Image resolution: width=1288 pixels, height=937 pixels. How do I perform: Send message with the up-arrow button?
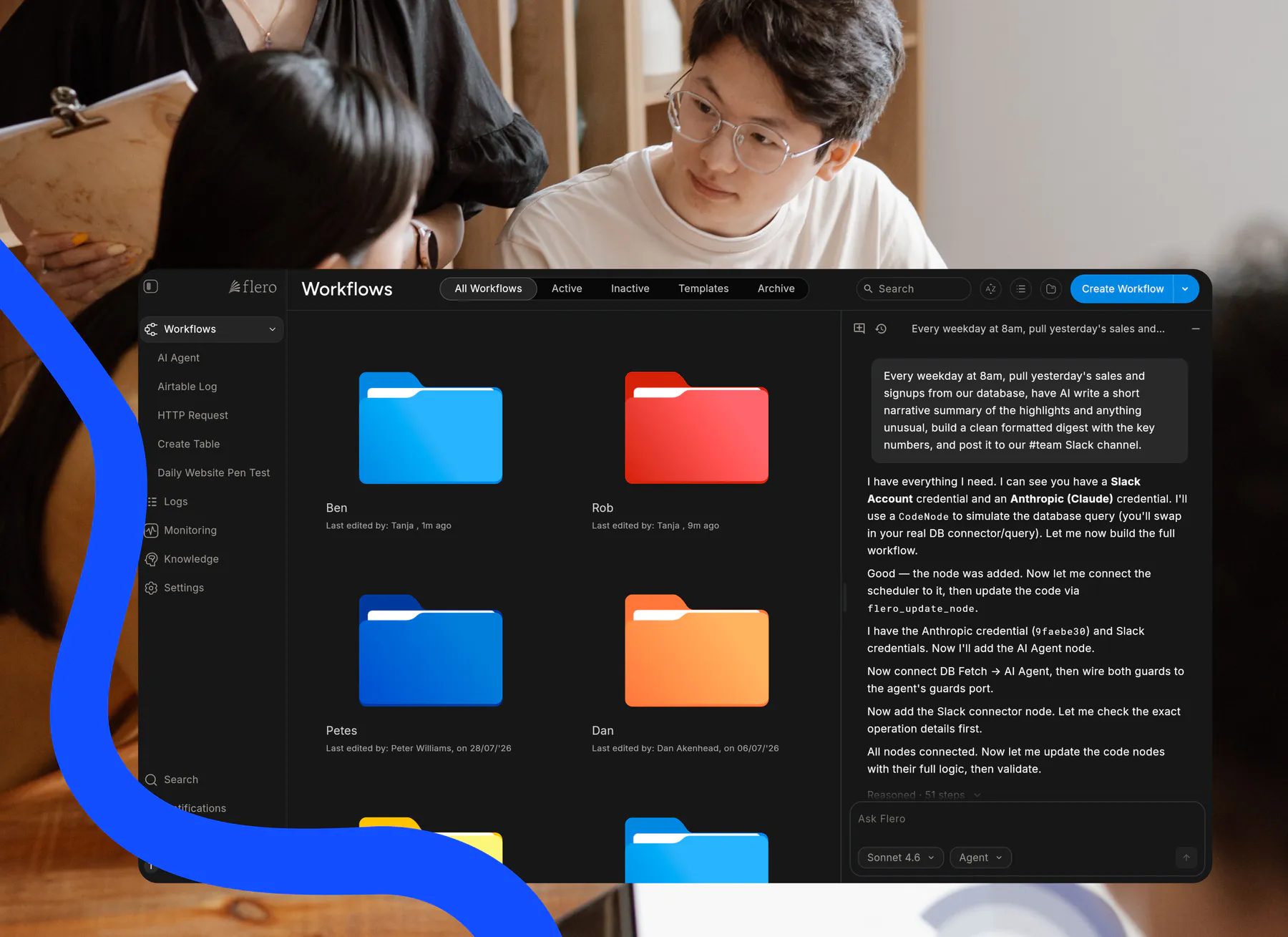click(1186, 858)
